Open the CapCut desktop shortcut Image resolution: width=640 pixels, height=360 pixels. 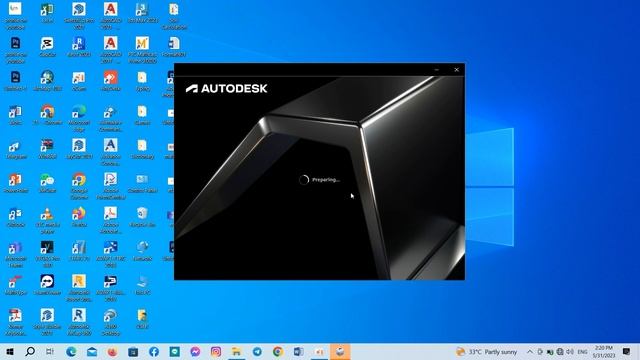click(47, 47)
